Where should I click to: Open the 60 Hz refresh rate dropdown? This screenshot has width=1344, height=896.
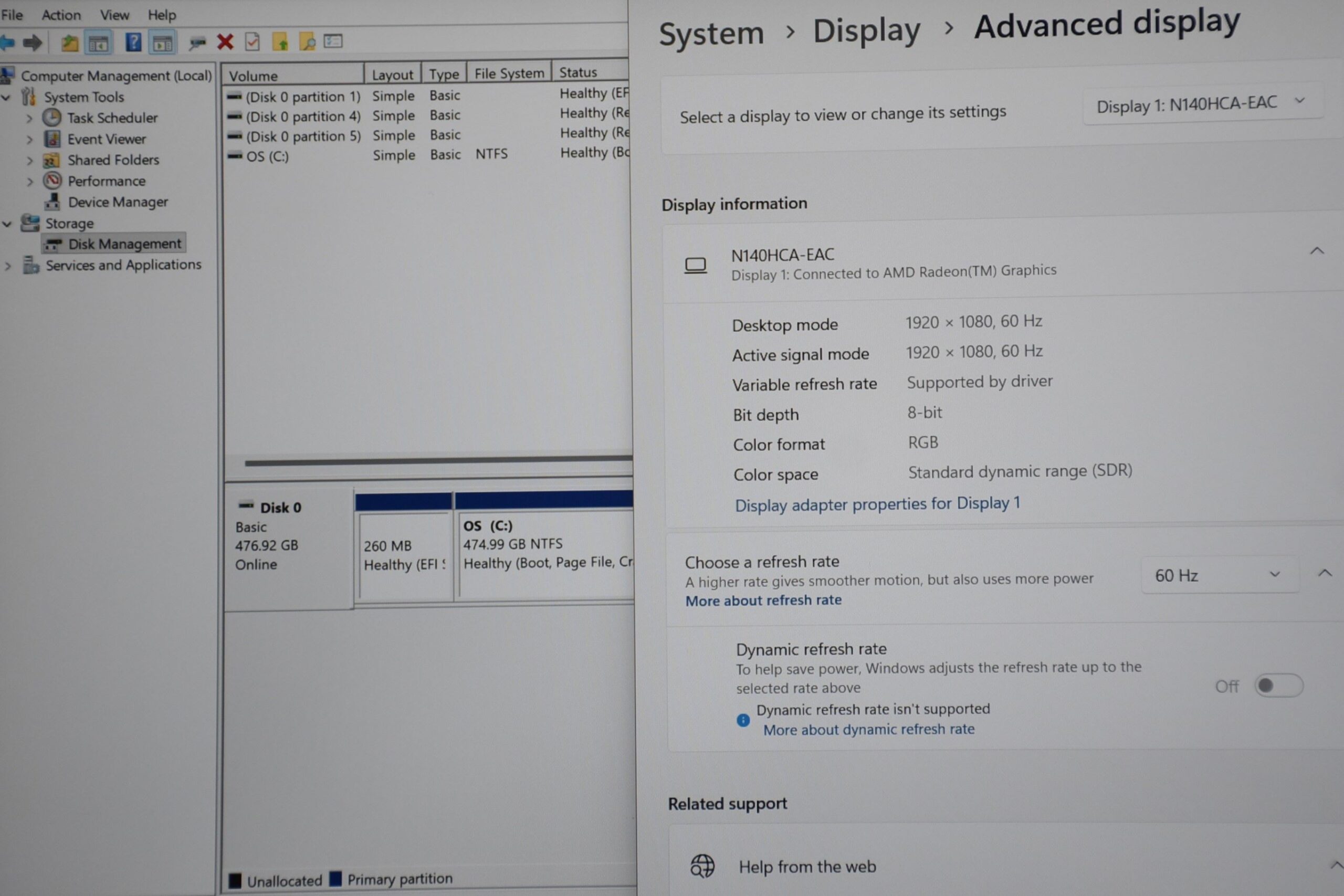(1217, 575)
